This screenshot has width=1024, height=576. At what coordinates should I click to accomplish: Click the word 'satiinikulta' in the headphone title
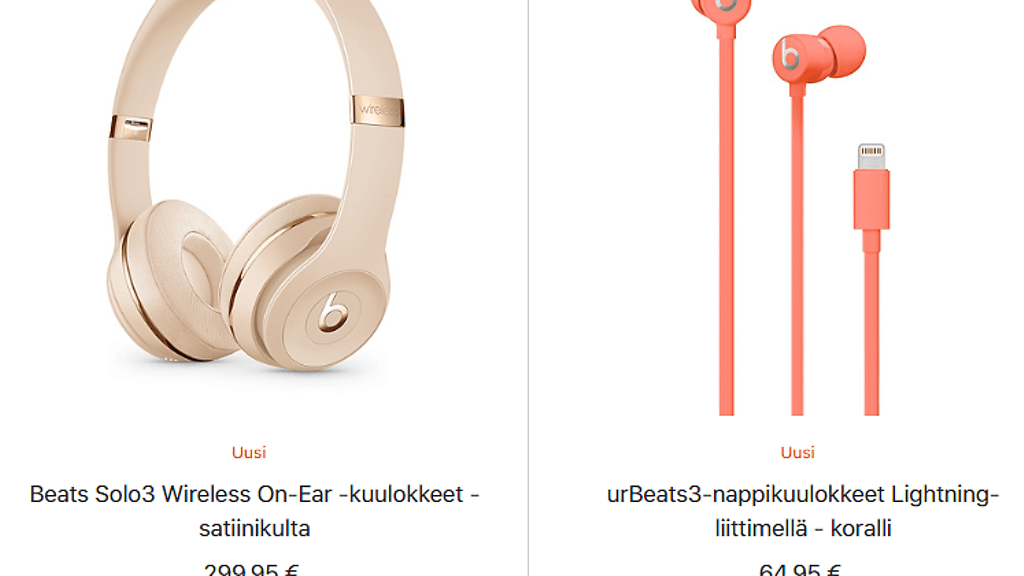(255, 528)
